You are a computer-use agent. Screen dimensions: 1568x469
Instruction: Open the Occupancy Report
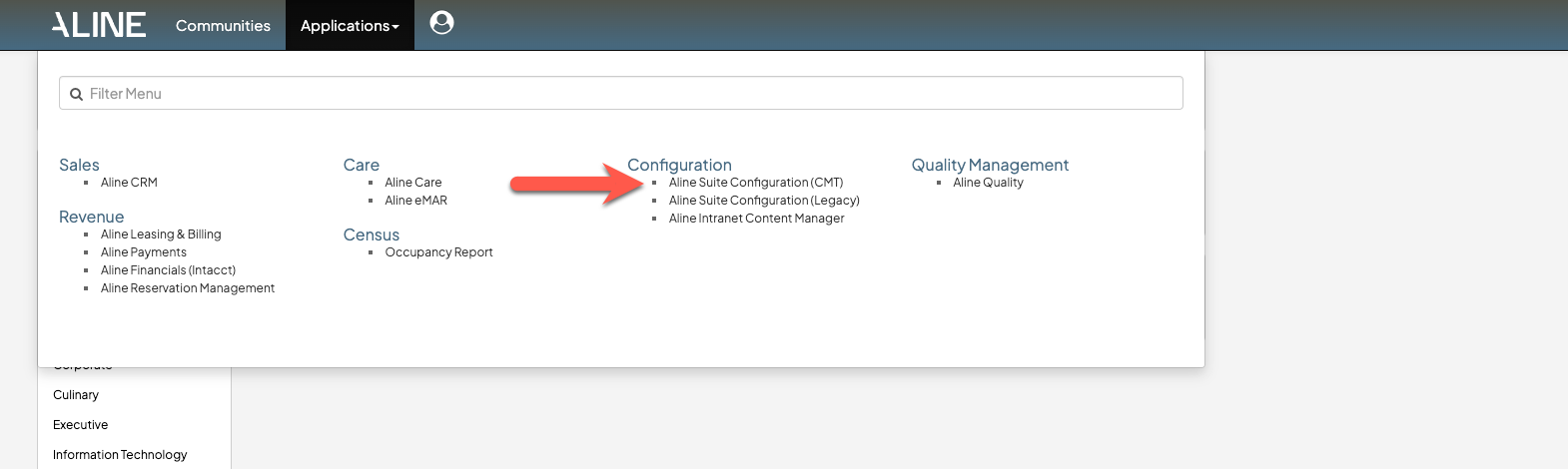[439, 252]
